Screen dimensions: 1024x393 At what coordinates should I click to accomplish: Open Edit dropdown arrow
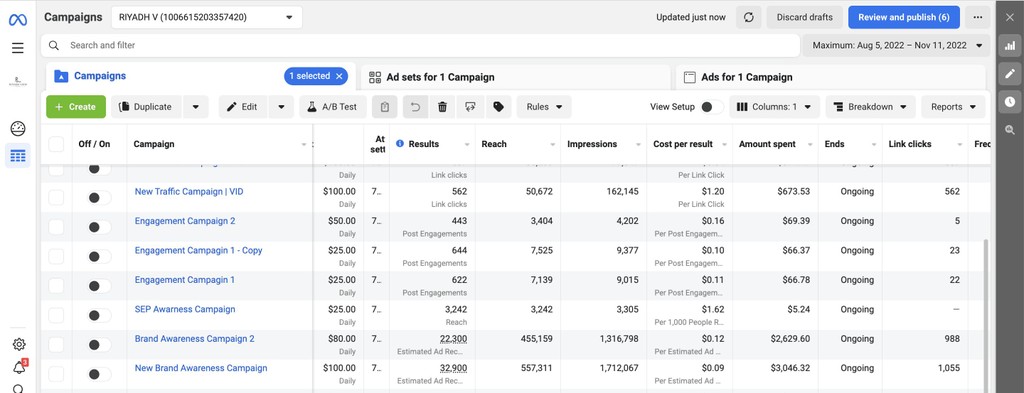click(x=281, y=107)
